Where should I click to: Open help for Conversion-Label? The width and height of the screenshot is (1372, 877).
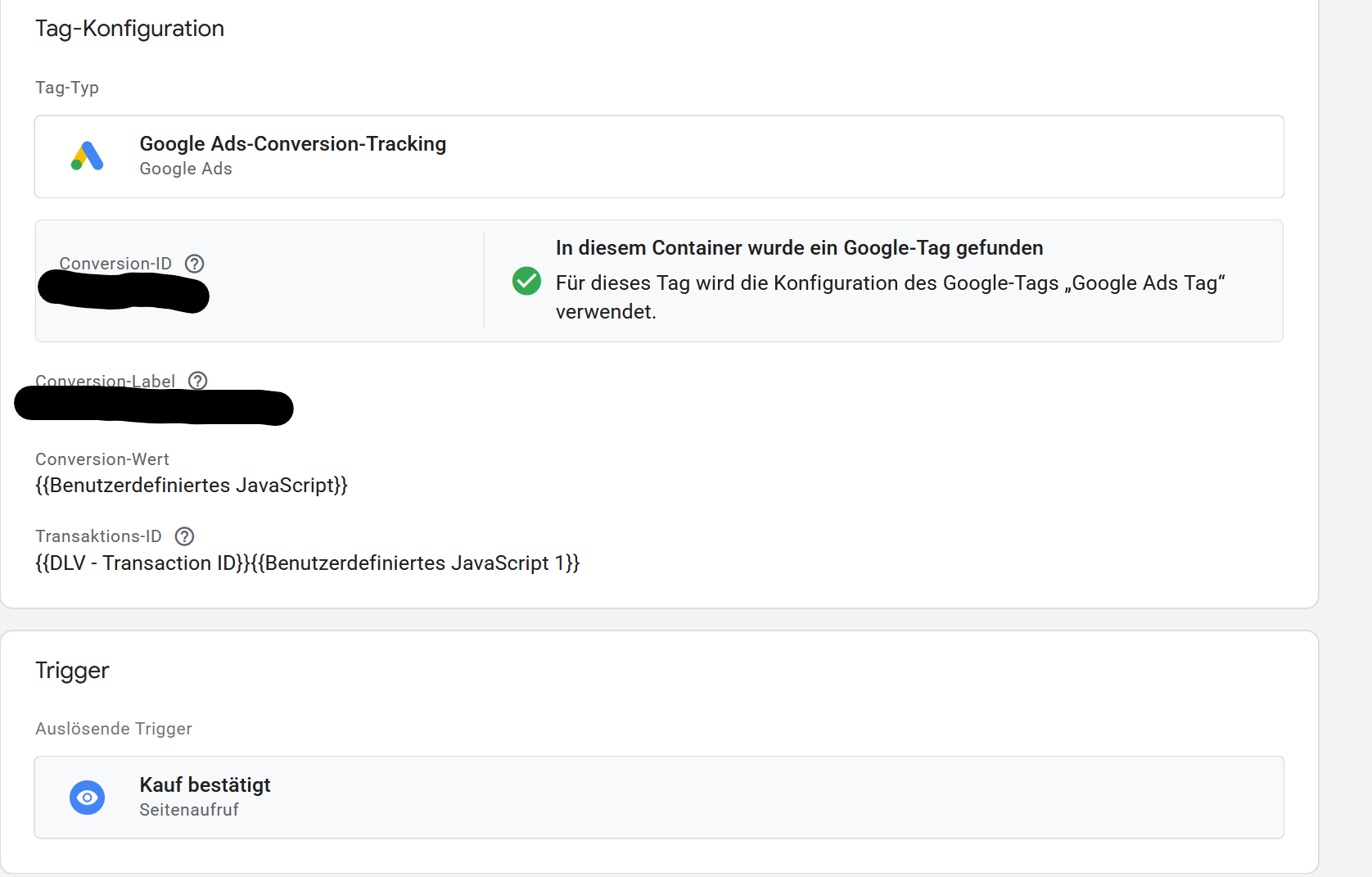(197, 381)
